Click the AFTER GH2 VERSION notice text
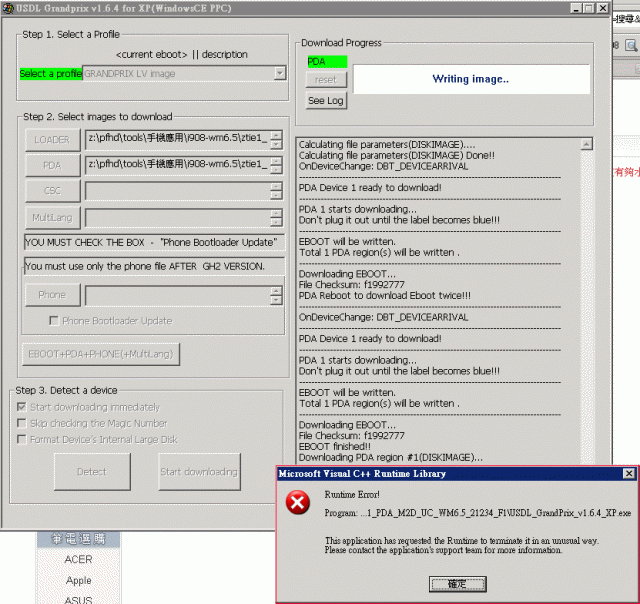This screenshot has height=604, width=640. [154, 266]
